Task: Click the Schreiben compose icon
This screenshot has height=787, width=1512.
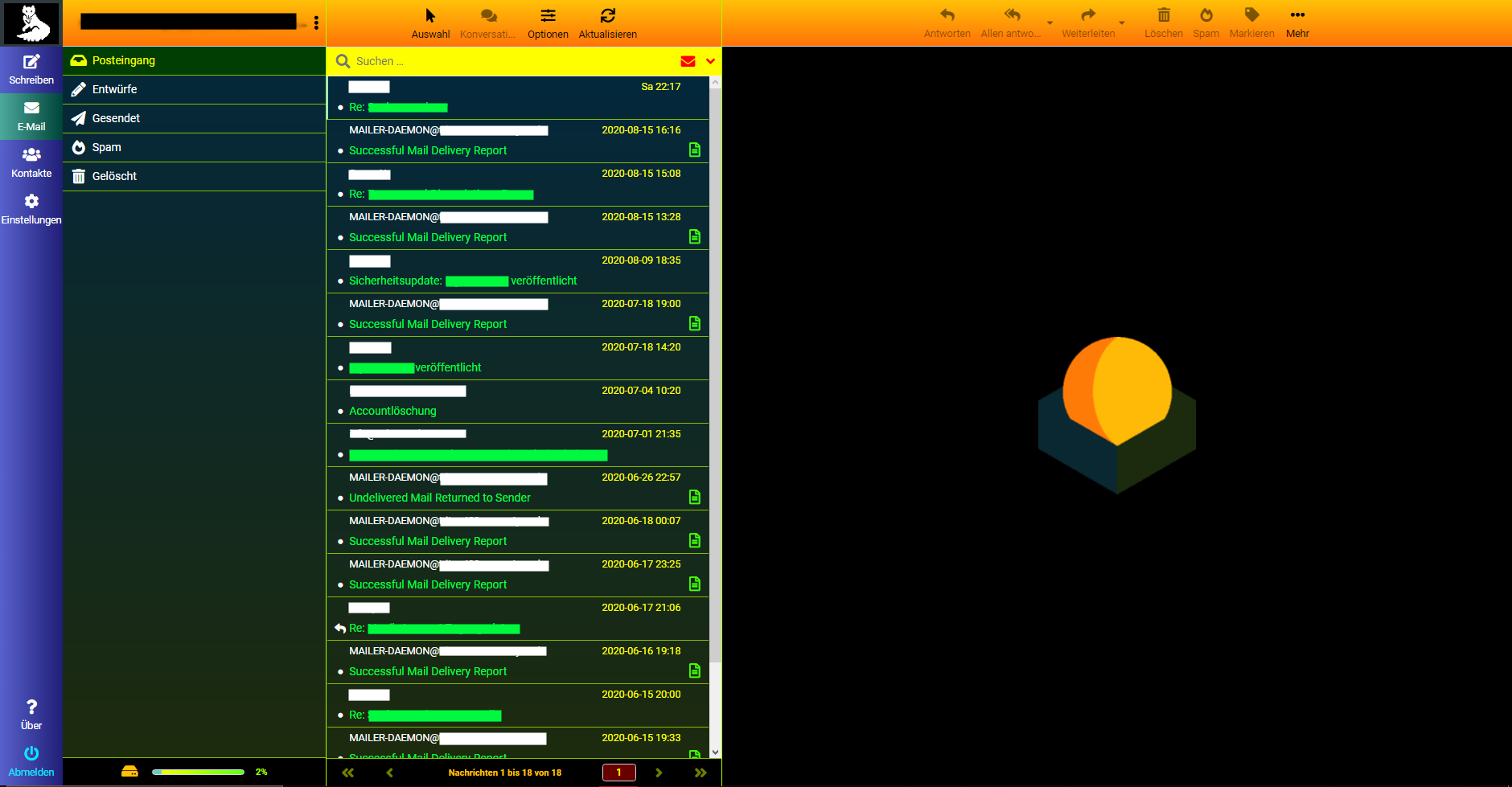Action: [x=31, y=63]
